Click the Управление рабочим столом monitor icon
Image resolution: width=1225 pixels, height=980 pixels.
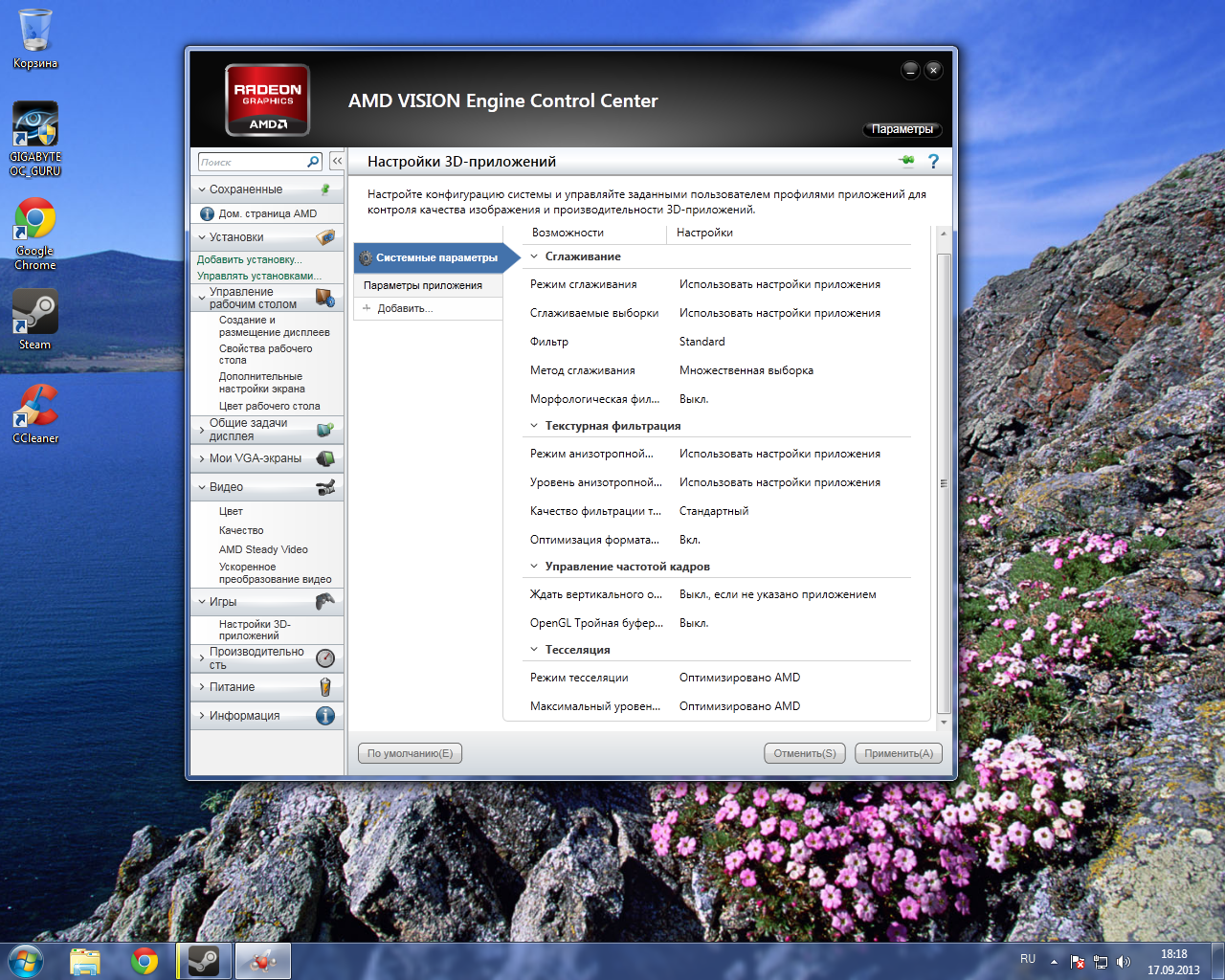click(325, 298)
